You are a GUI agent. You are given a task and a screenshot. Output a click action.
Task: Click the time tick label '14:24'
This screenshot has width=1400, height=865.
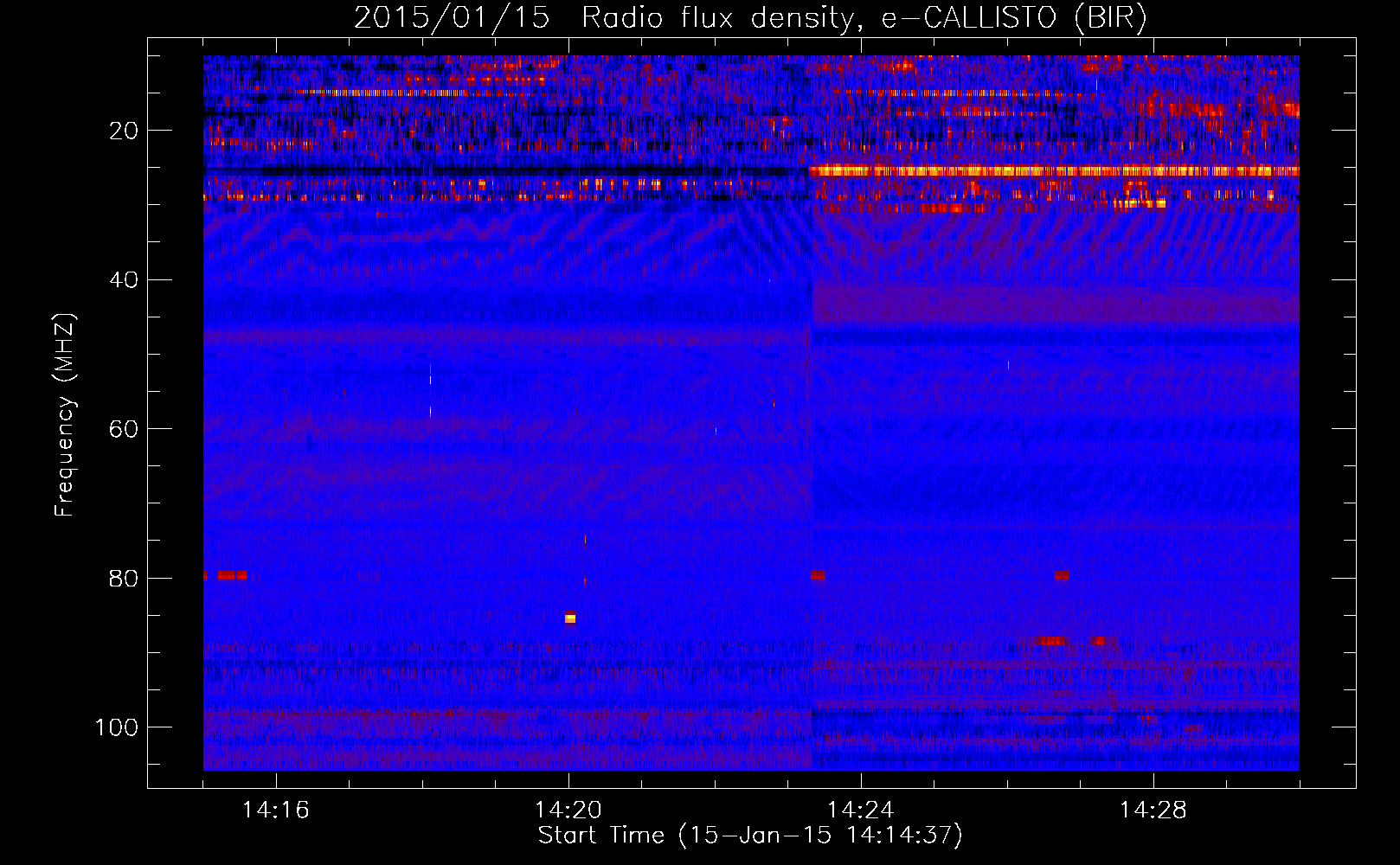[x=860, y=811]
